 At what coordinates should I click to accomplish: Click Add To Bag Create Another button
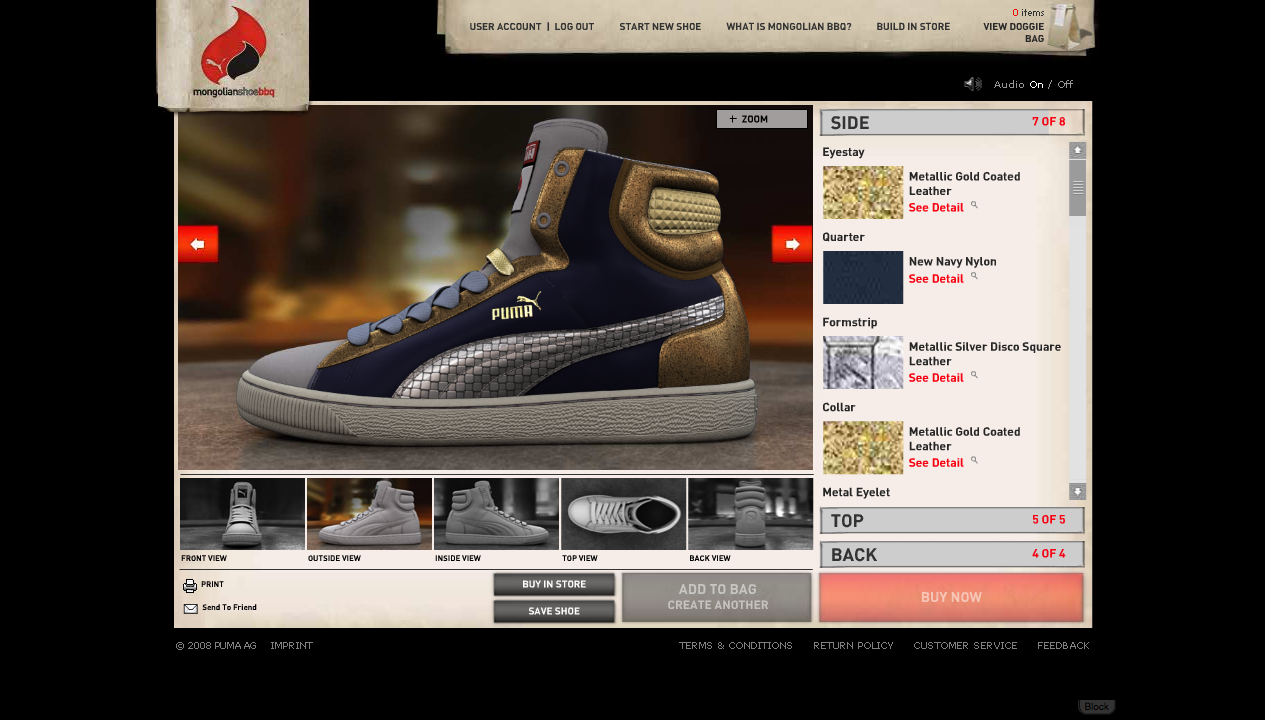click(x=717, y=597)
